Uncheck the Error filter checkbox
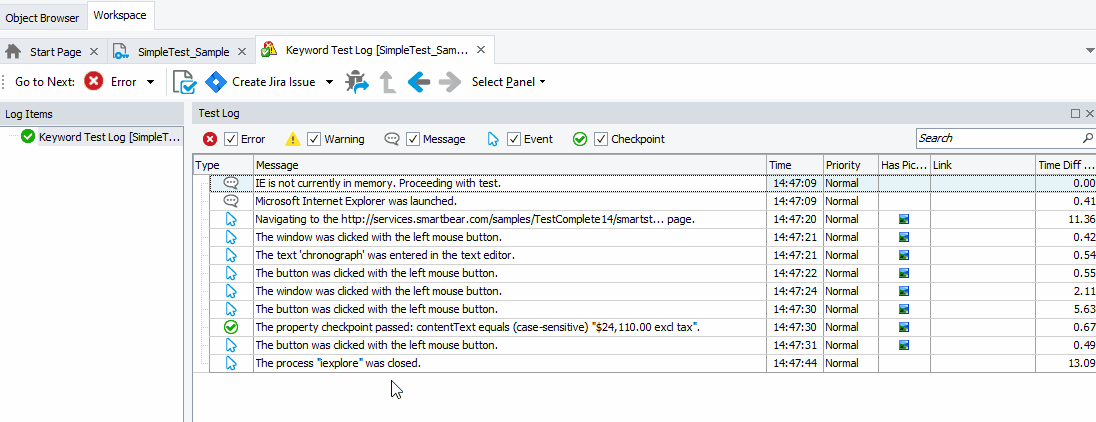The width and height of the screenshot is (1096, 422). tap(231, 139)
